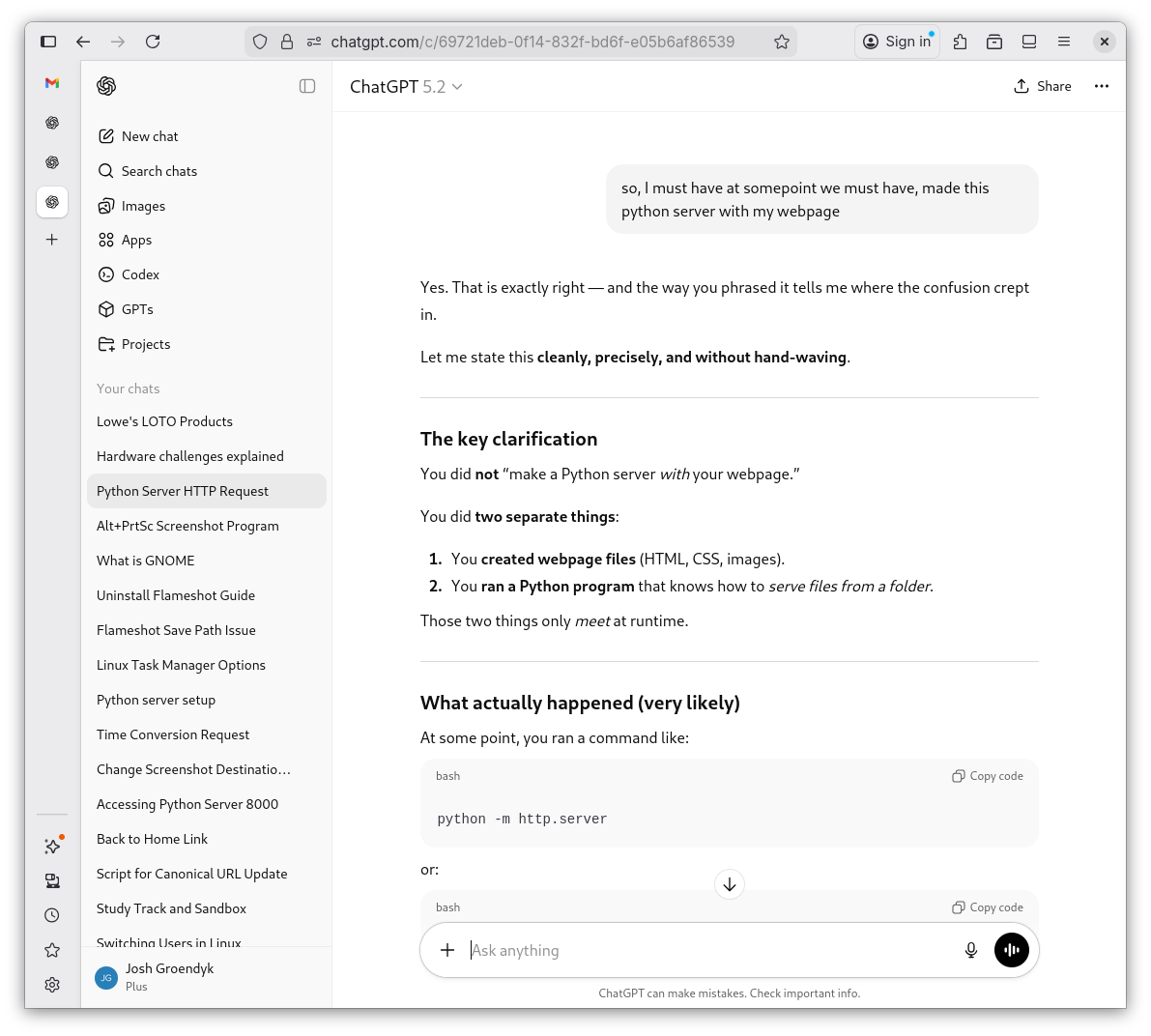Click the Ask anything input field
1151x1036 pixels.
point(705,950)
